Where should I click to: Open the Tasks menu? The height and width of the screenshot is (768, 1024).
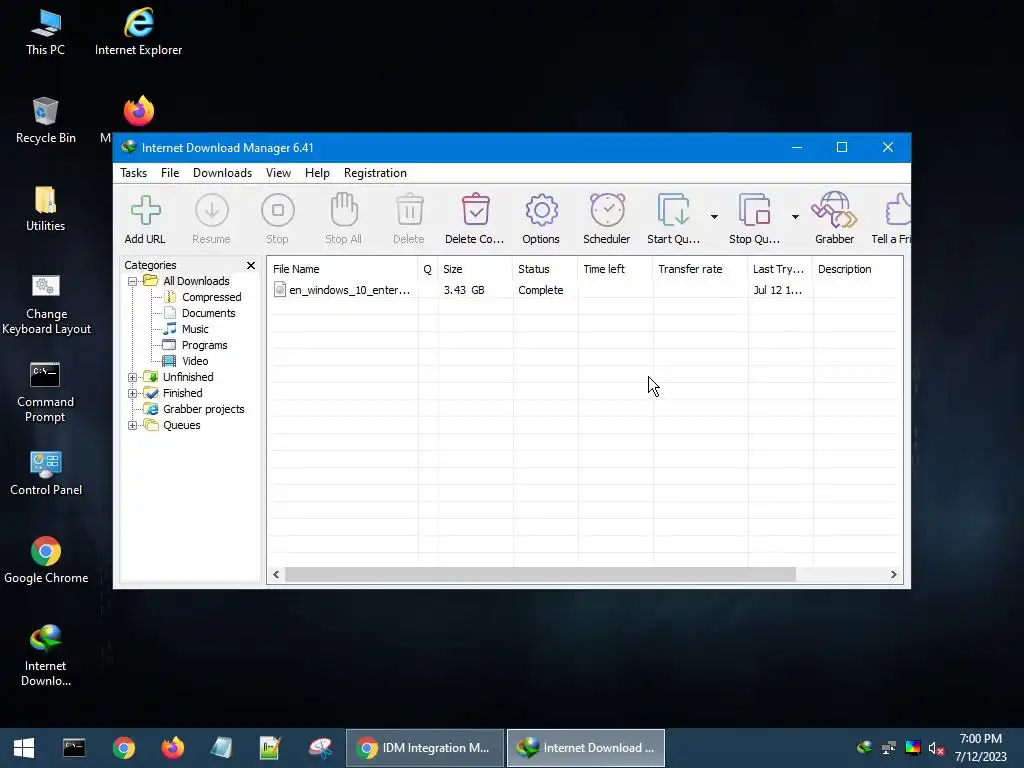[133, 173]
